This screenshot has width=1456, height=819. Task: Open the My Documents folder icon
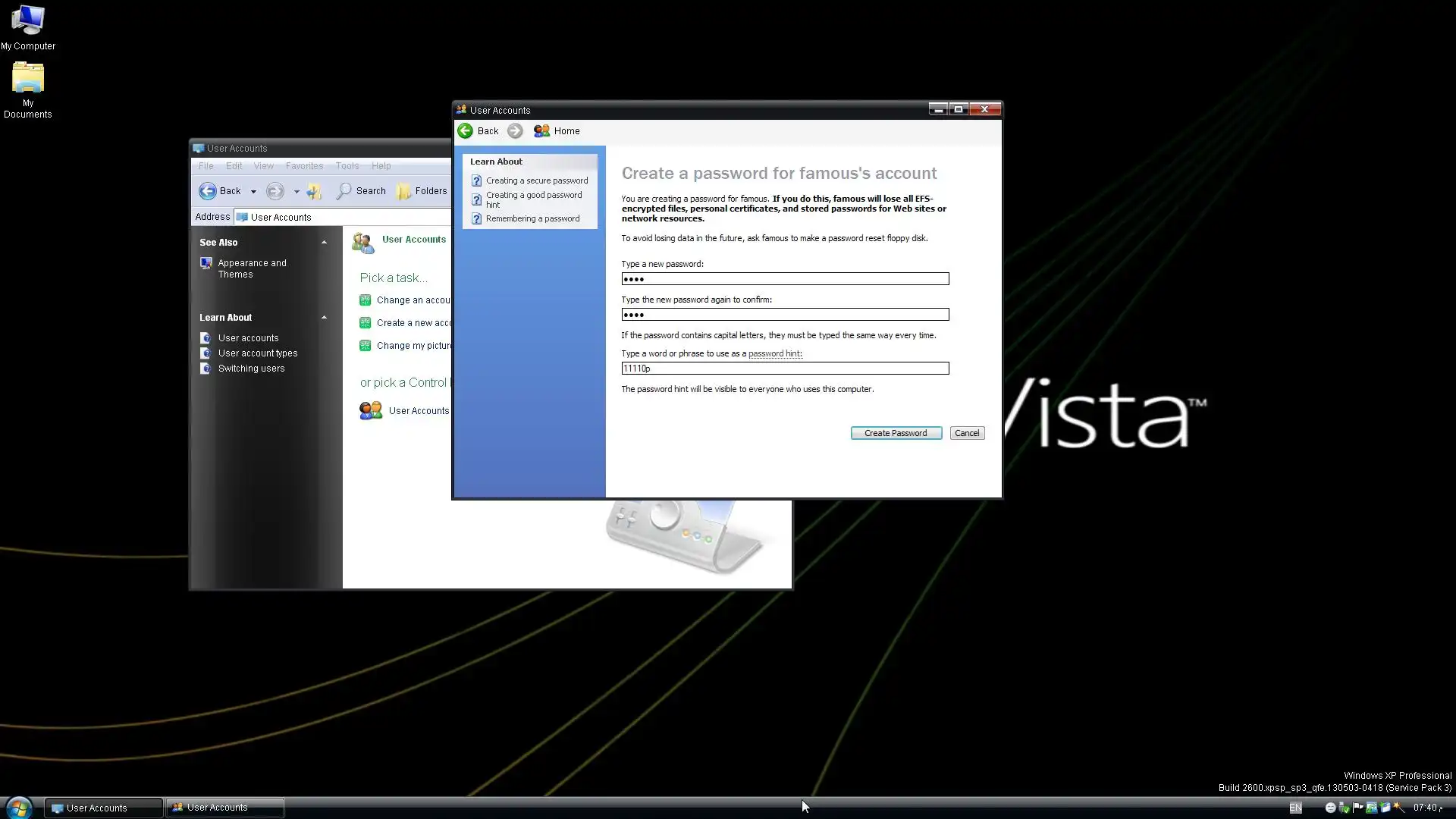pyautogui.click(x=28, y=78)
